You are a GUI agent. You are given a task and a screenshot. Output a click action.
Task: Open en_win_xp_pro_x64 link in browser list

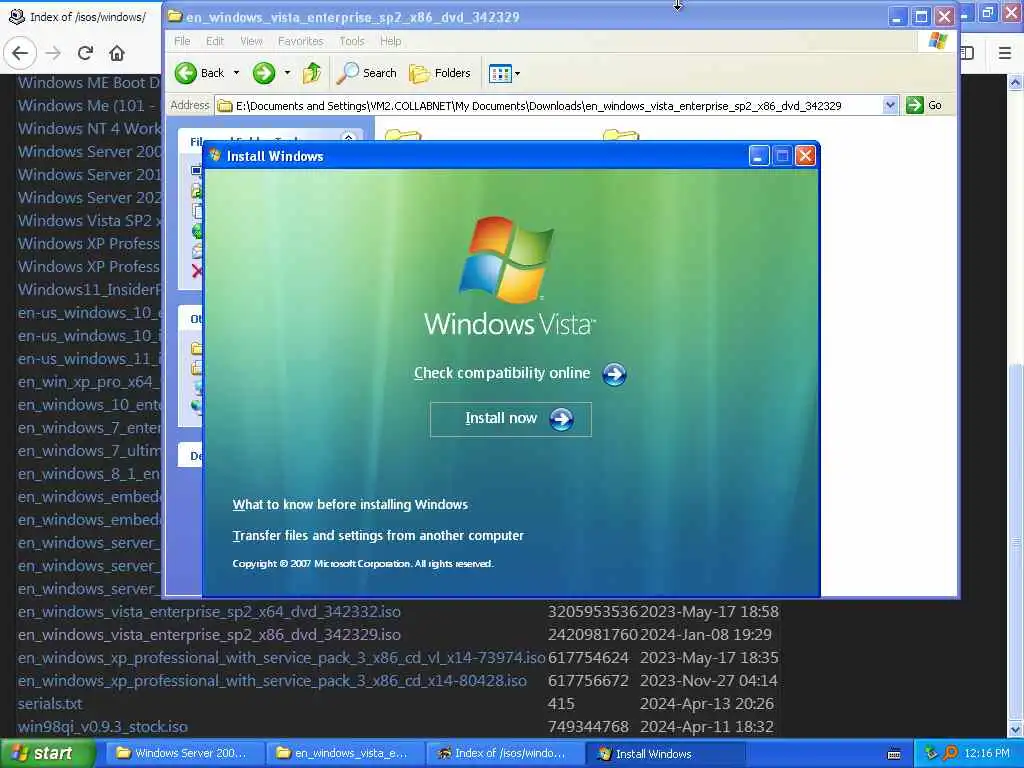tap(89, 382)
